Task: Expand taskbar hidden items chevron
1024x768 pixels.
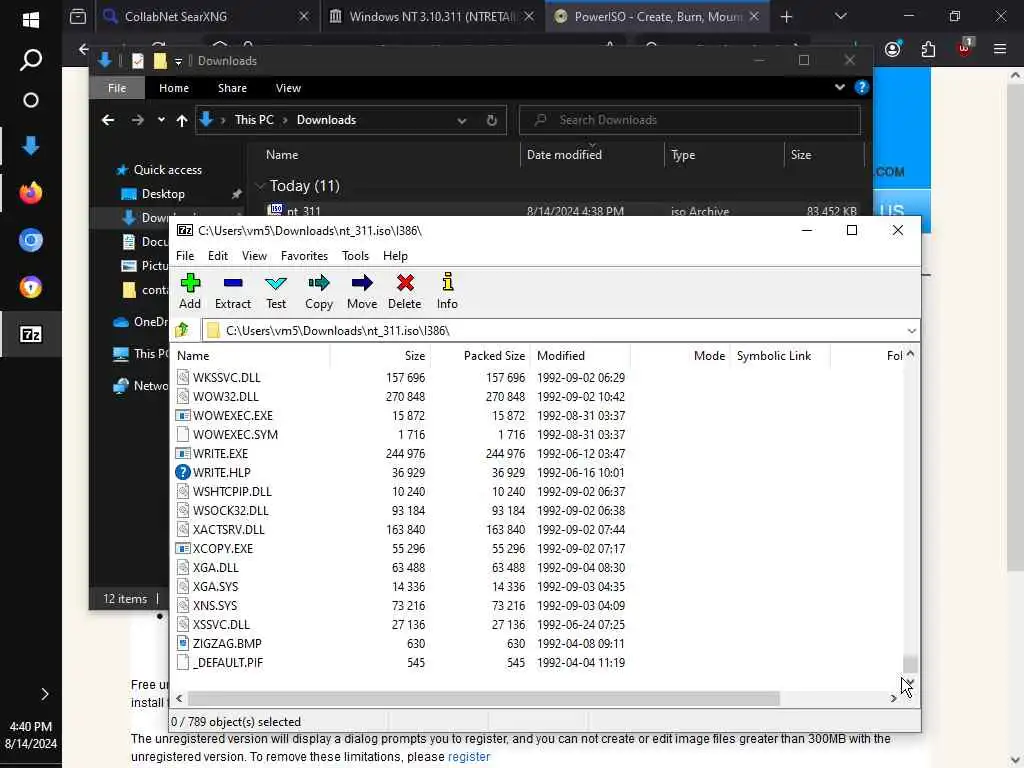Action: [44, 694]
